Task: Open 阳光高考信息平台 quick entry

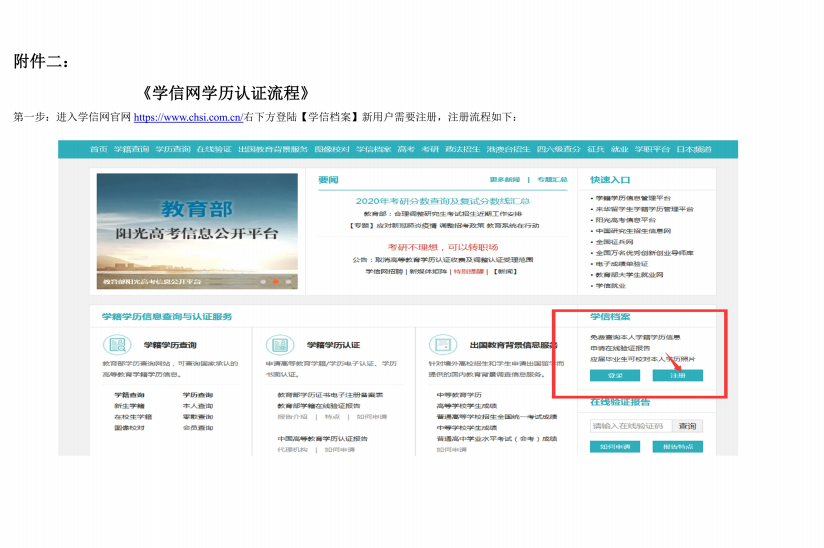Action: (x=625, y=220)
